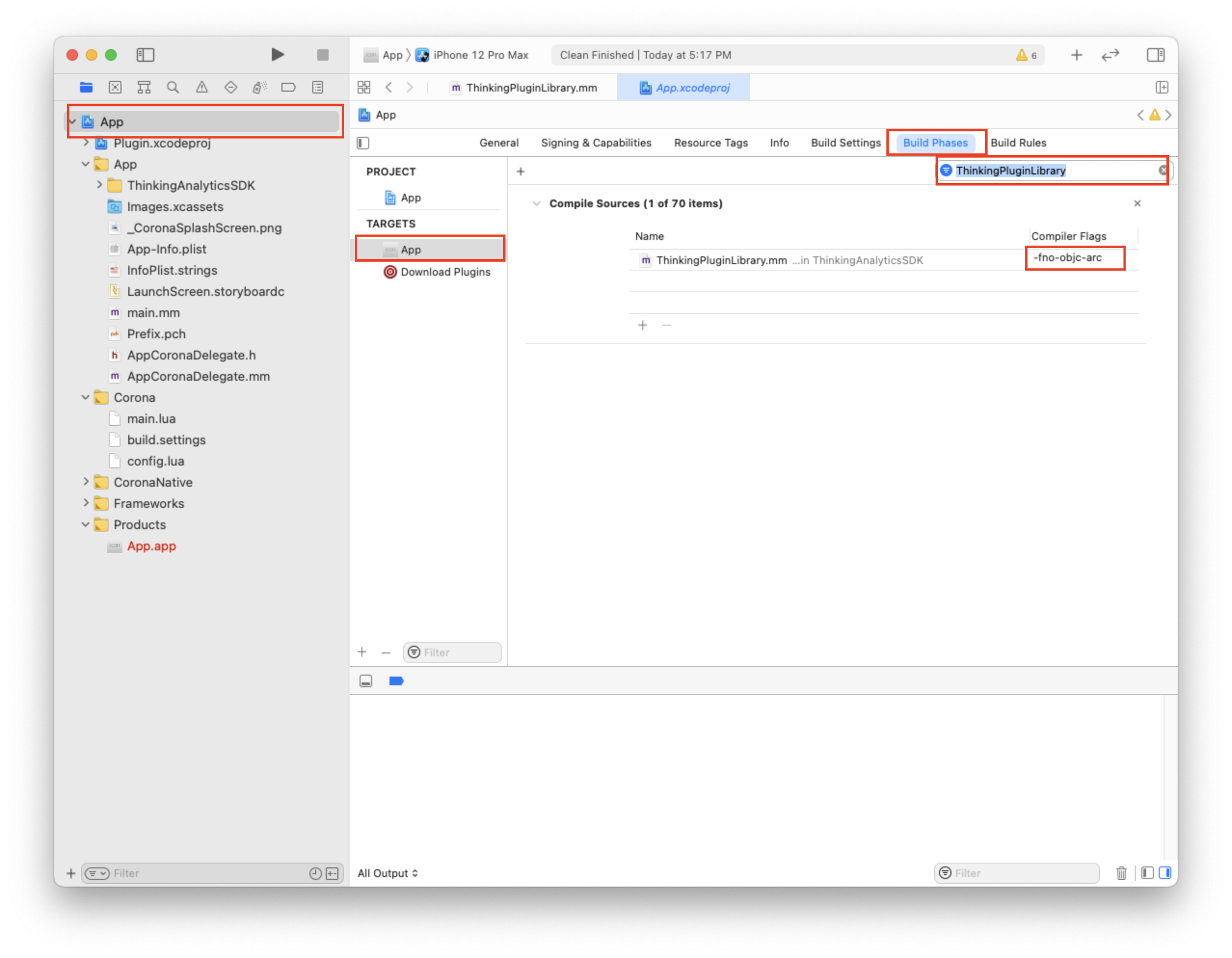Clear the ThinkingPluginLibrary filter text
The width and height of the screenshot is (1232, 958).
pyautogui.click(x=1163, y=170)
